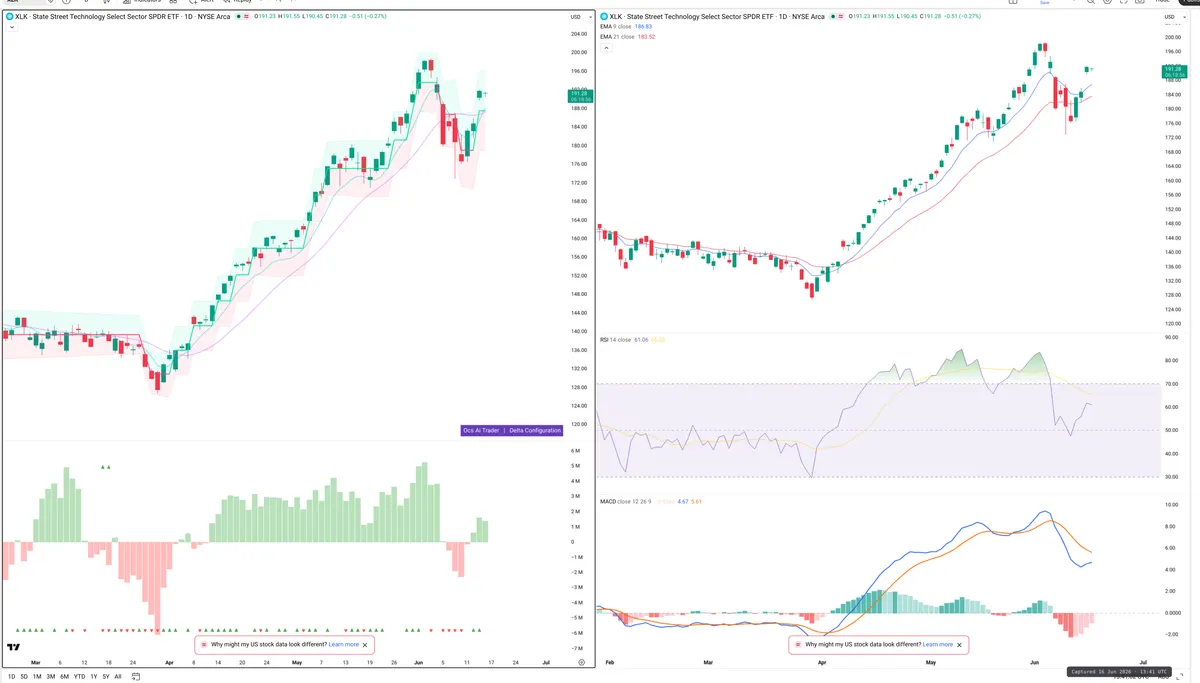Select the All time range
This screenshot has height=683, width=1200.
[118, 677]
